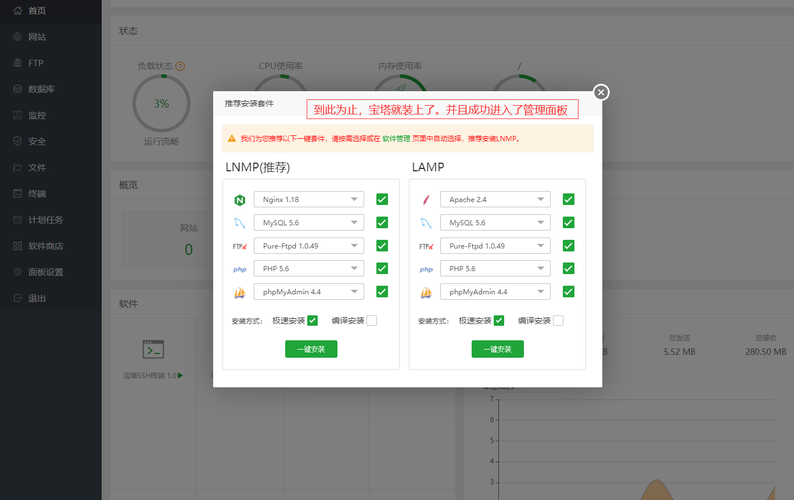Open LAMP PHP 5.6 version dropdown
The height and width of the screenshot is (500, 794).
tap(495, 268)
